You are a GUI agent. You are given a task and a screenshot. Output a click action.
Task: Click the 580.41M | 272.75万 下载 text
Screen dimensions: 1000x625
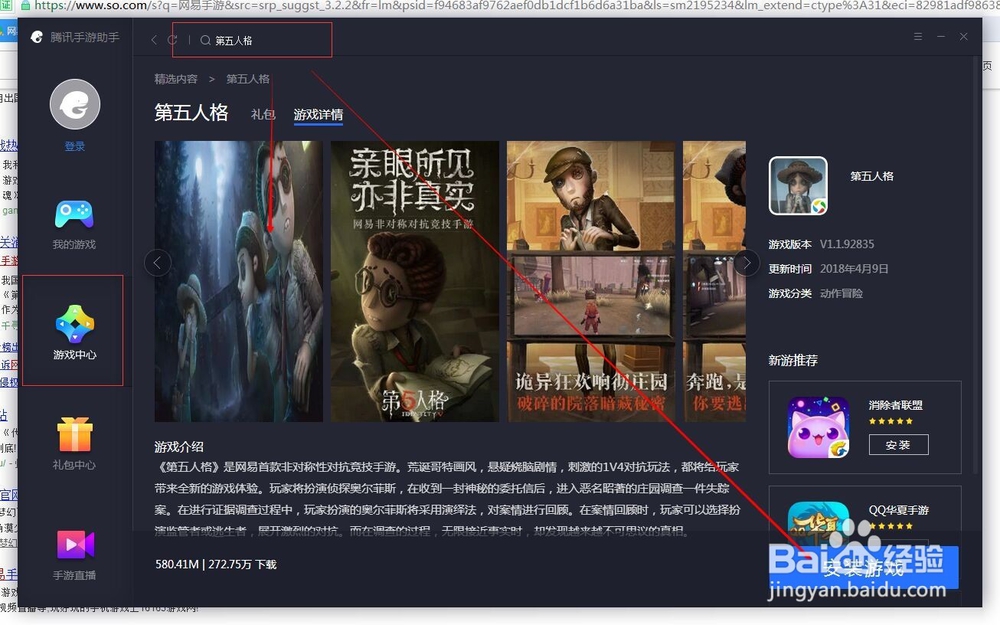click(216, 564)
